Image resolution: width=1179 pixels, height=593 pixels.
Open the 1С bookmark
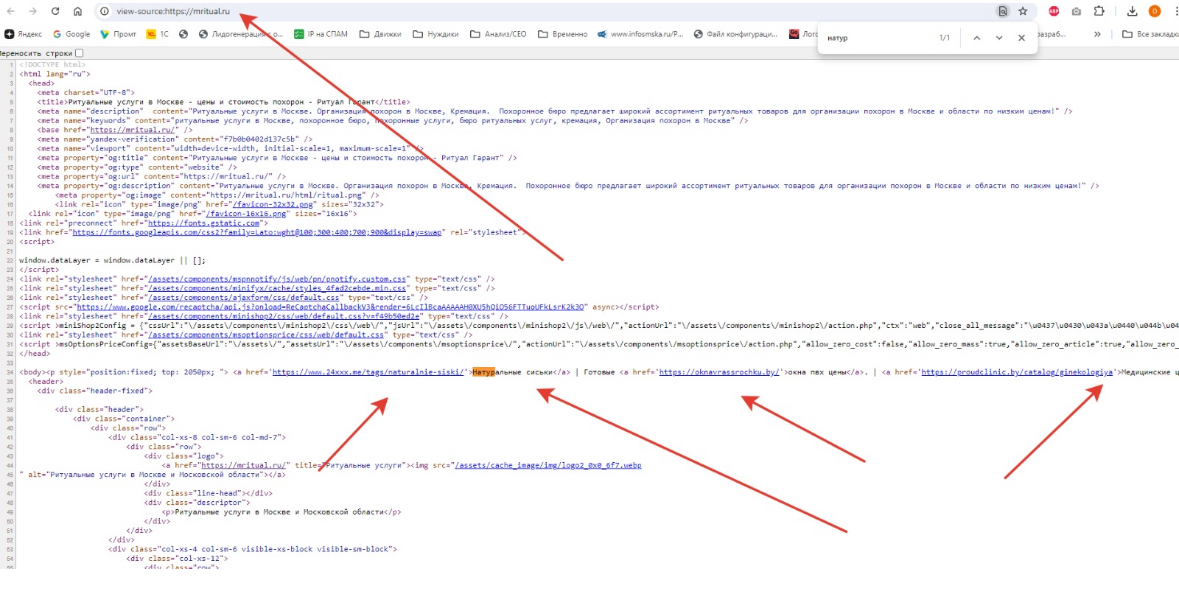pos(158,34)
